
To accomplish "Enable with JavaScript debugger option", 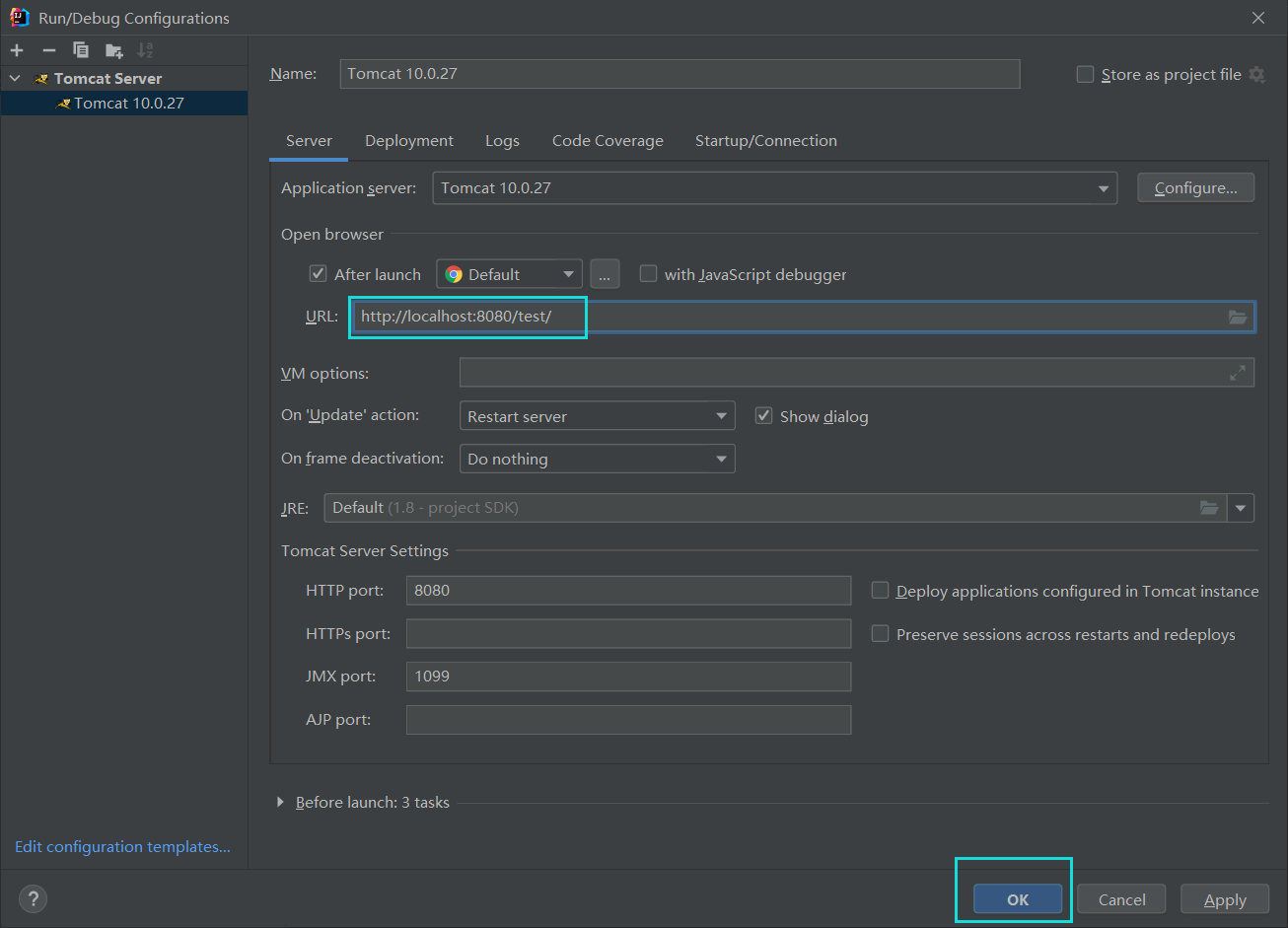I will tap(648, 274).
